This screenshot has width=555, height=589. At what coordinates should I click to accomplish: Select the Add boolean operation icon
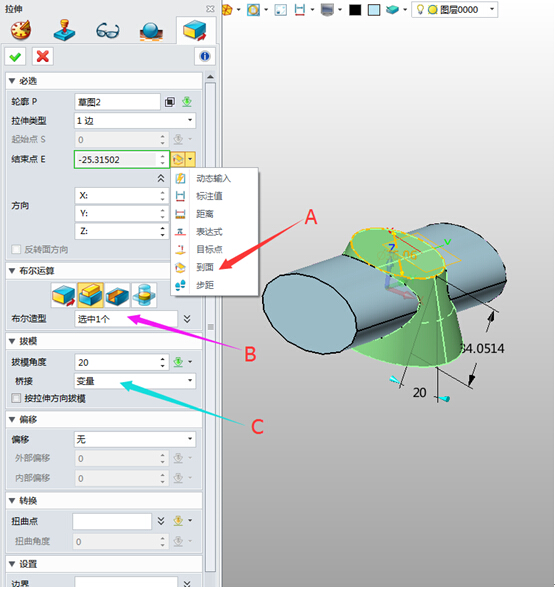91,295
